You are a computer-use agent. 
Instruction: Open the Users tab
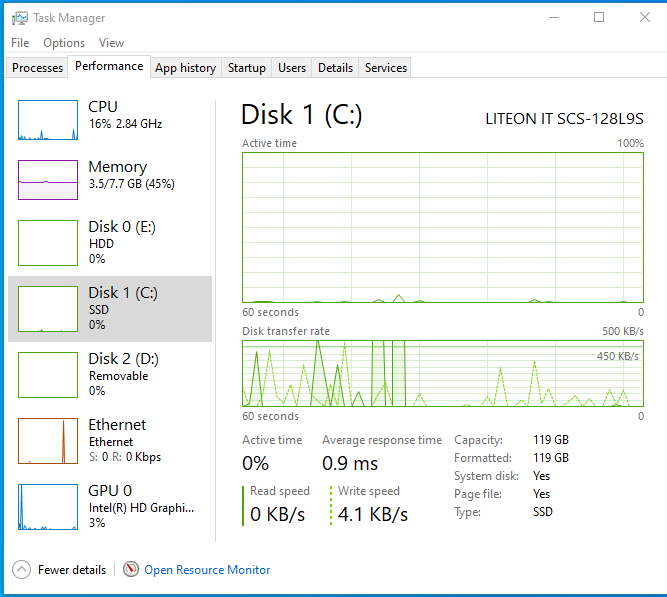click(x=292, y=68)
